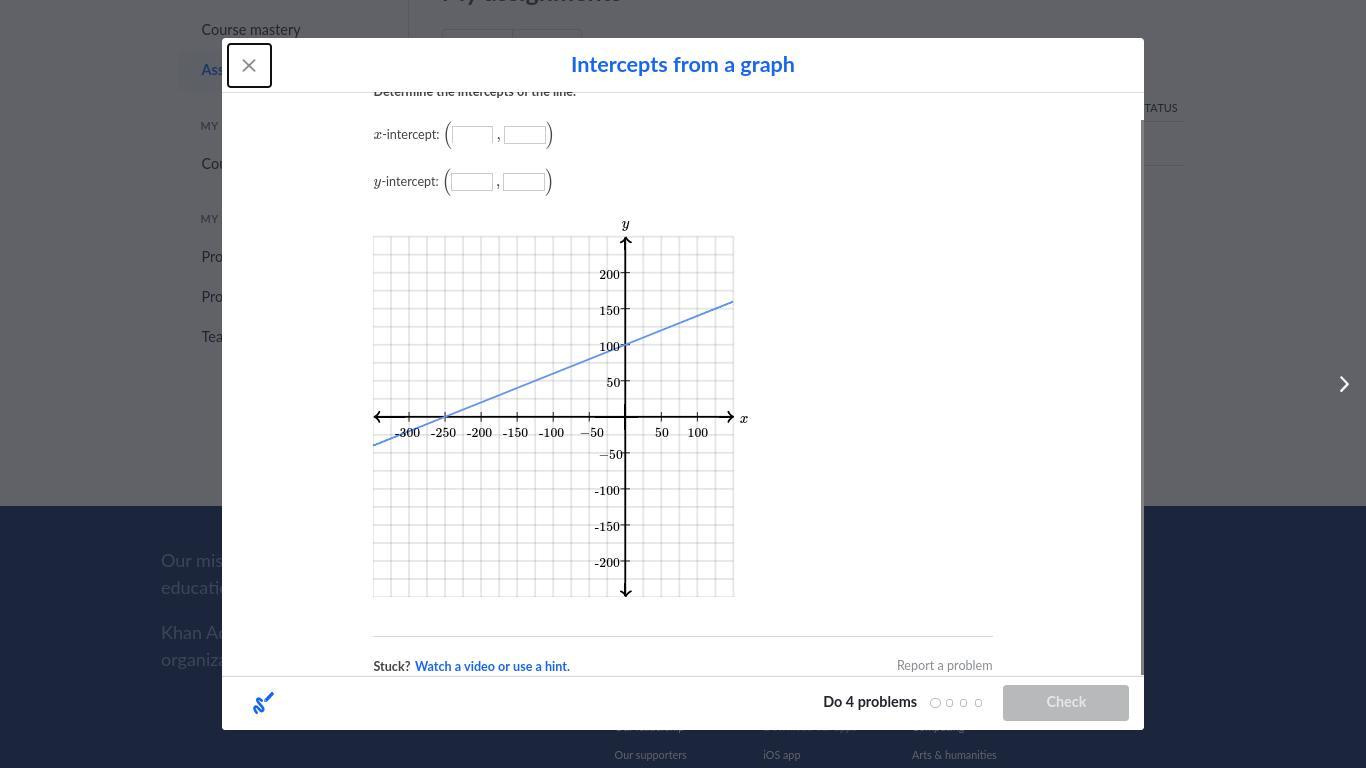The image size is (1366, 768).
Task: Click the x-intercept label
Action: (406, 135)
